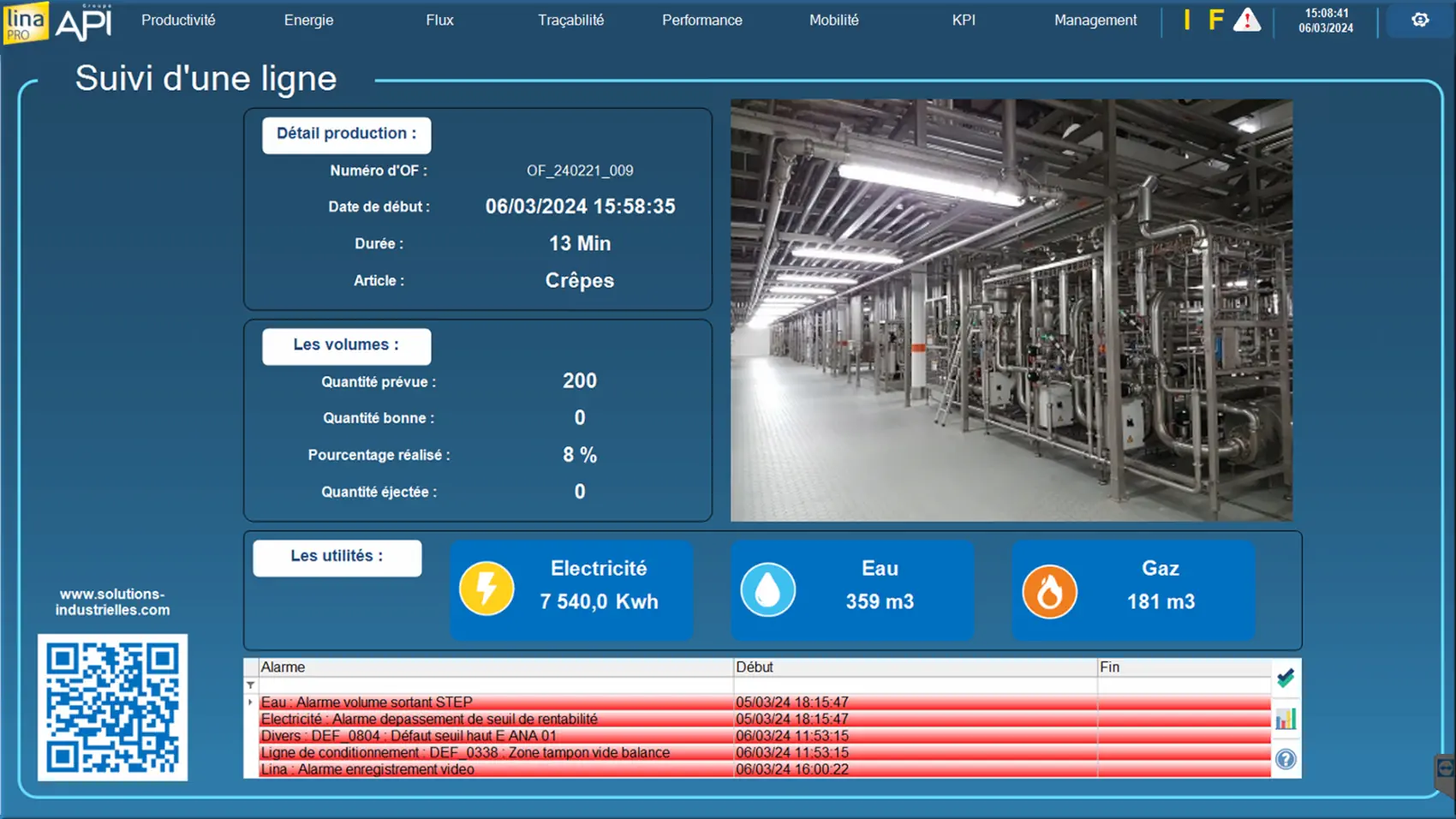Expand the Eau alarm row arrow
This screenshot has height=819, width=1456.
coord(251,702)
